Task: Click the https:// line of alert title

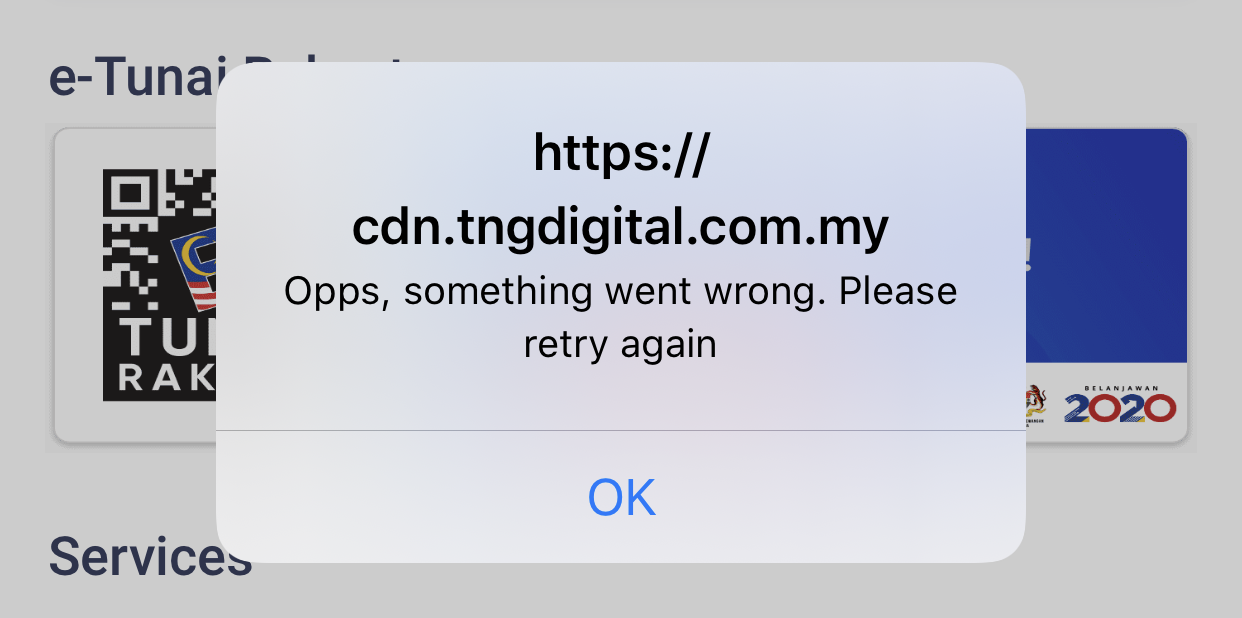Action: (621, 155)
